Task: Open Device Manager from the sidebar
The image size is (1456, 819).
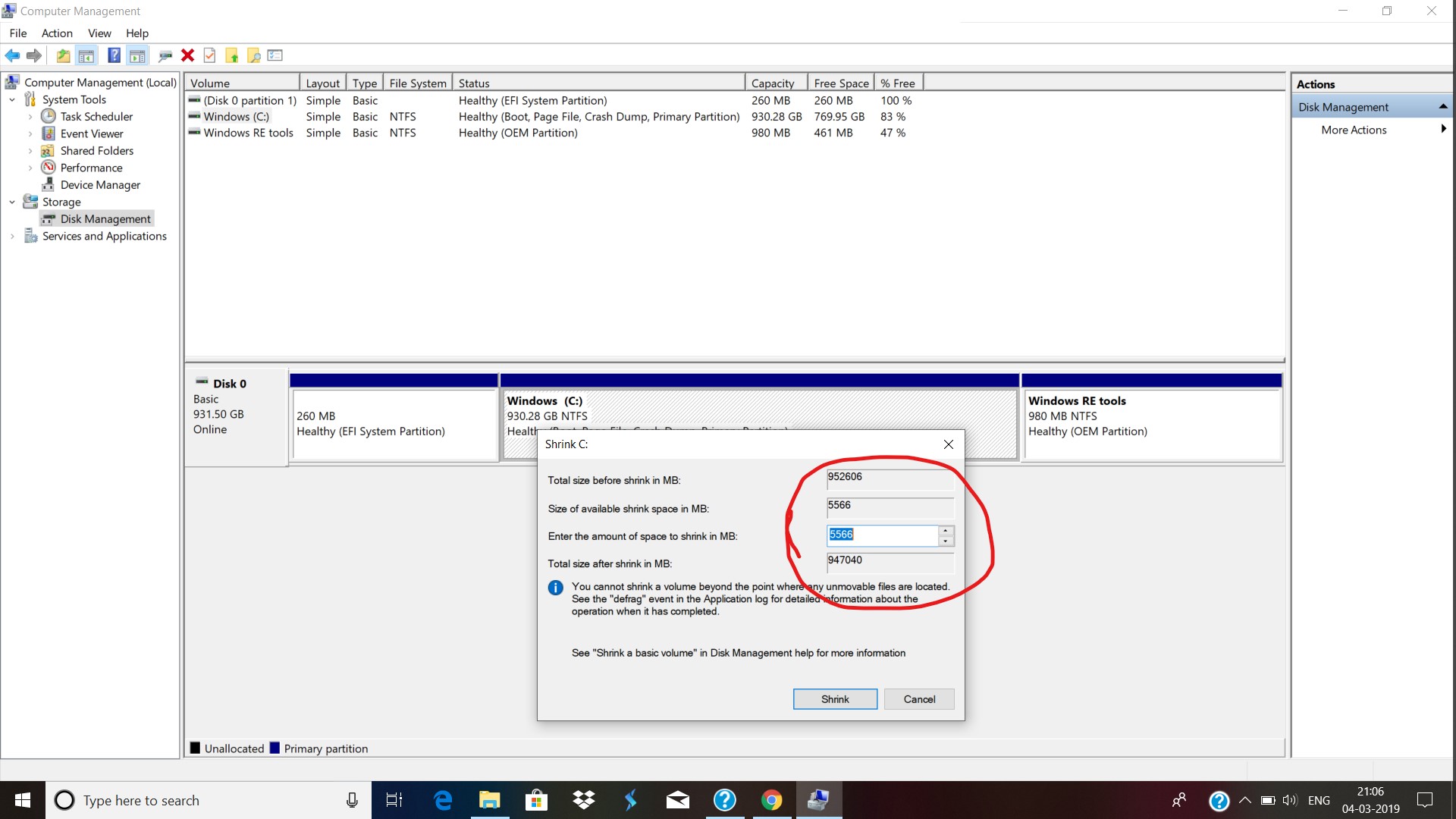Action: (99, 184)
